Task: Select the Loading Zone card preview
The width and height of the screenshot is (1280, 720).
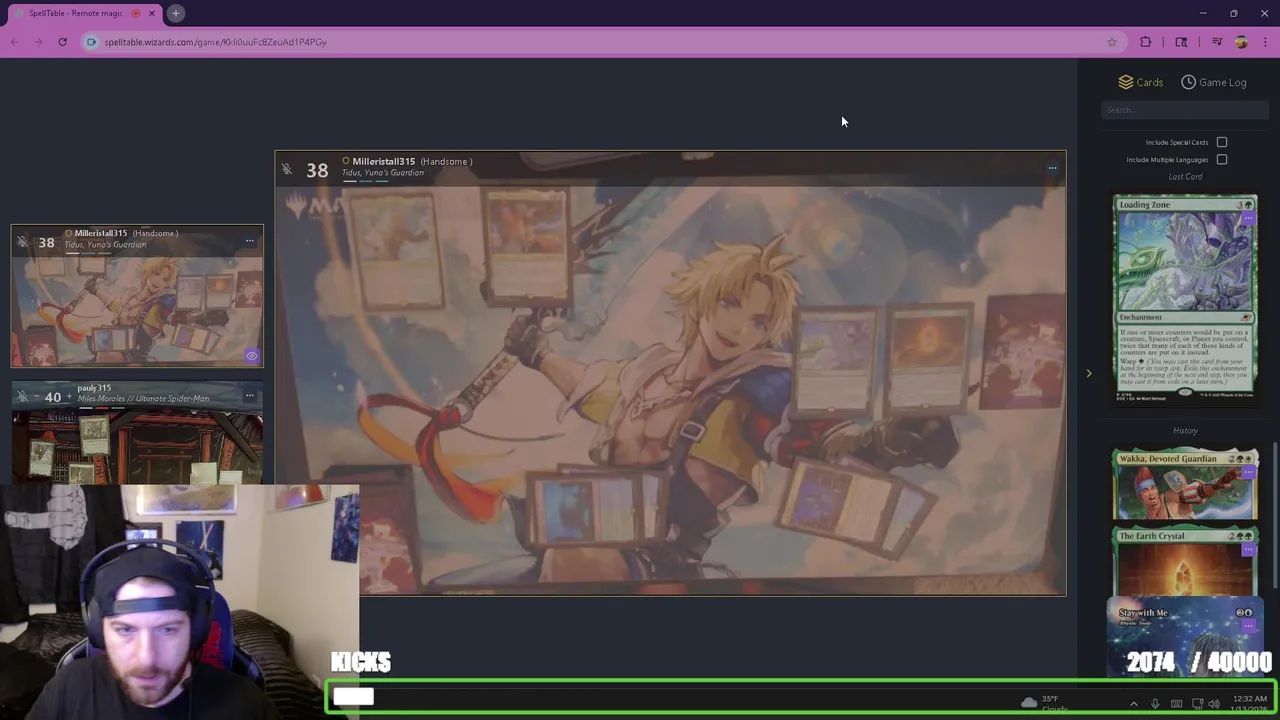Action: tap(1185, 298)
